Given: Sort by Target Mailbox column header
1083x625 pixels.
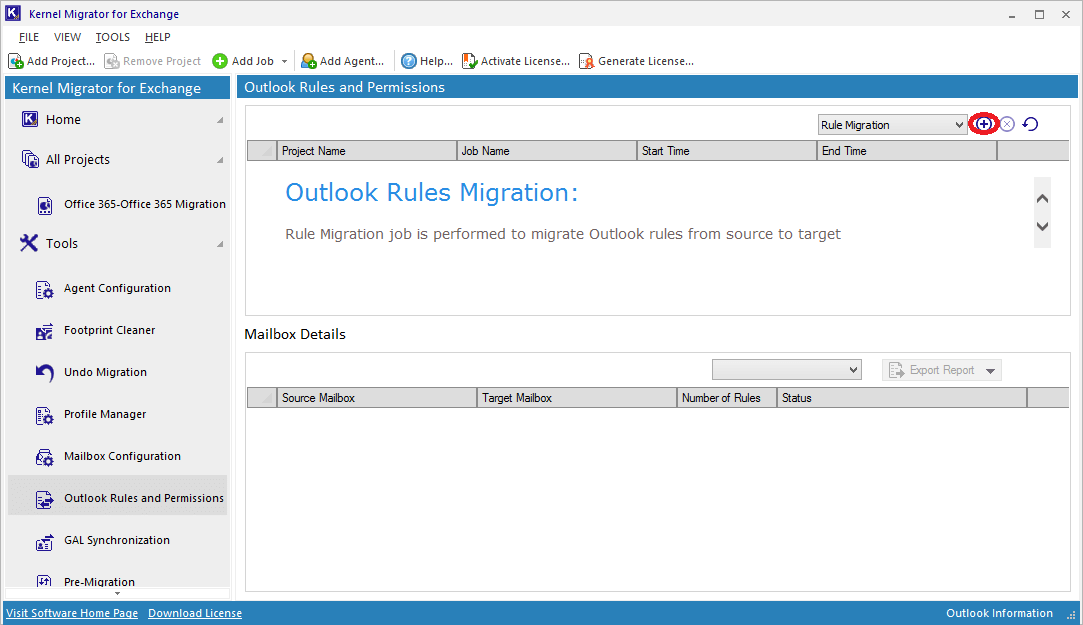Looking at the screenshot, I should [x=577, y=398].
